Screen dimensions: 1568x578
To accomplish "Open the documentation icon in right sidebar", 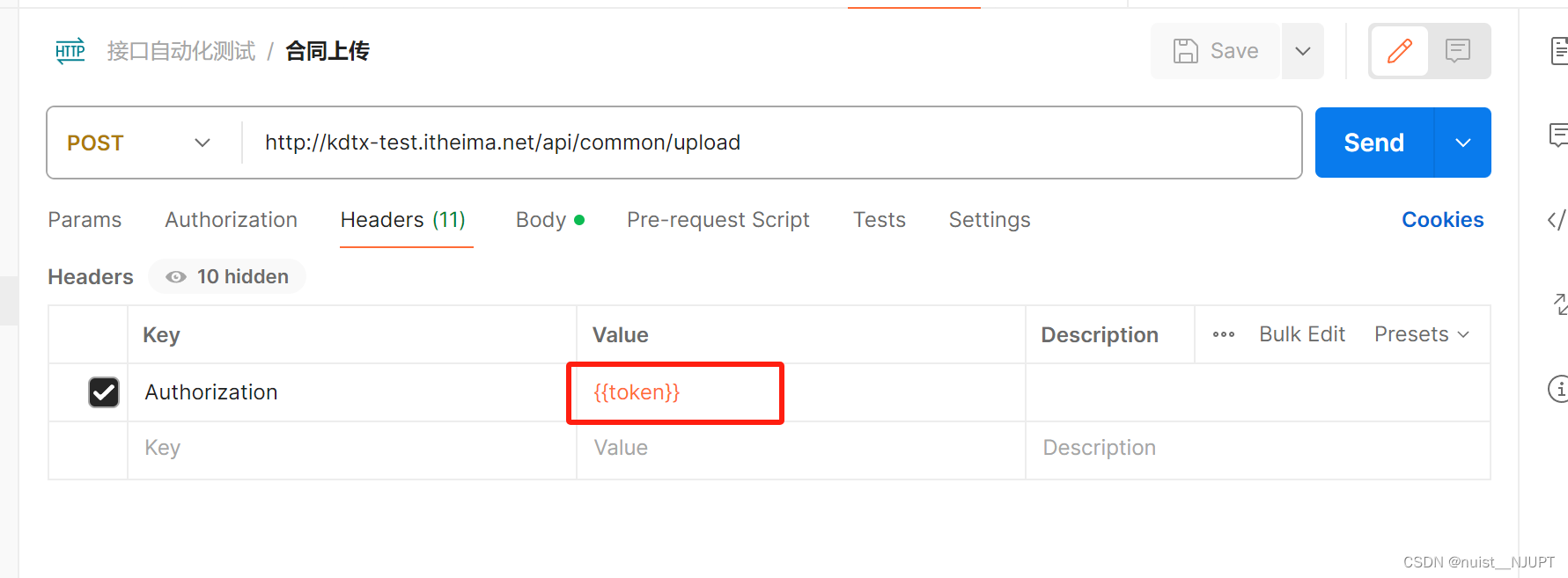I will pyautogui.click(x=1558, y=51).
